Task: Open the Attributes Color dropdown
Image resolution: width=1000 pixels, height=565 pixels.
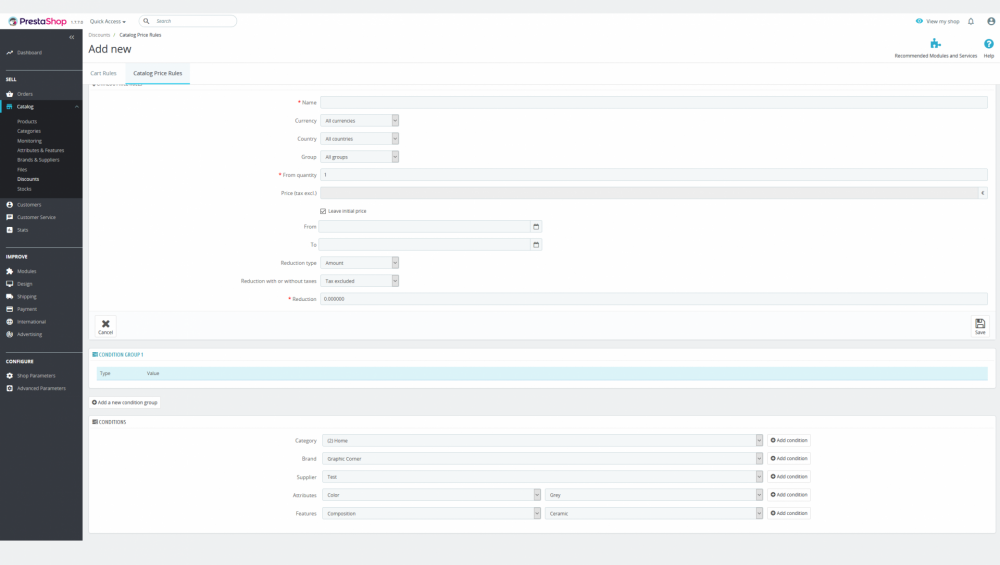Action: coord(431,495)
